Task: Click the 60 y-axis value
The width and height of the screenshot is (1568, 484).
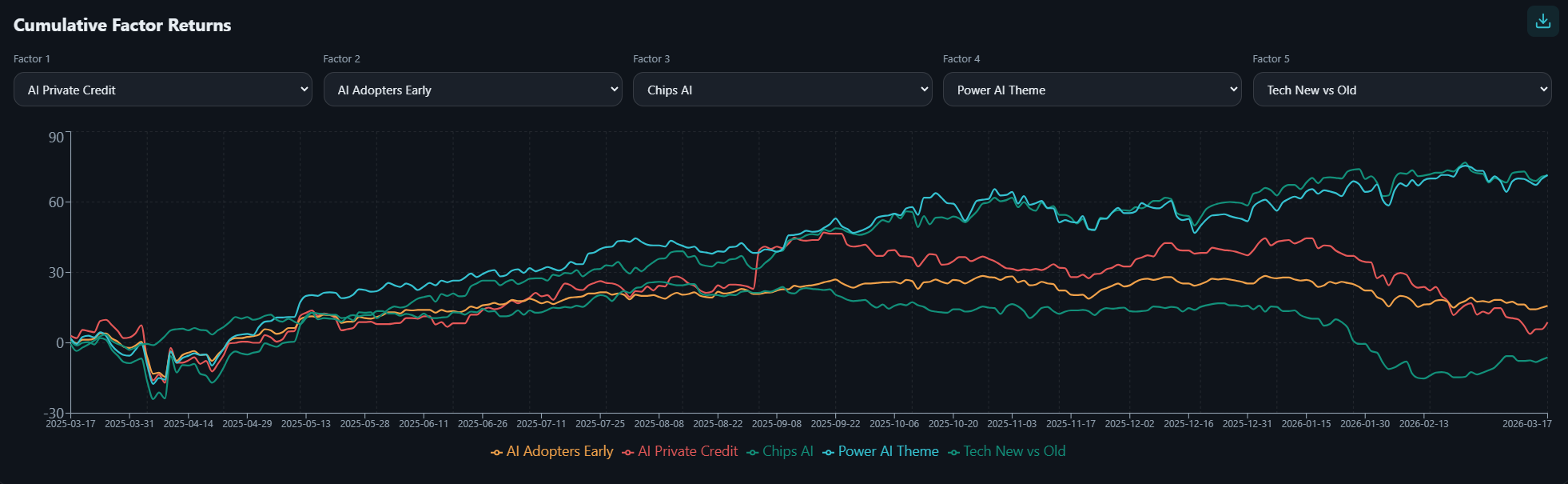Action: (x=56, y=202)
